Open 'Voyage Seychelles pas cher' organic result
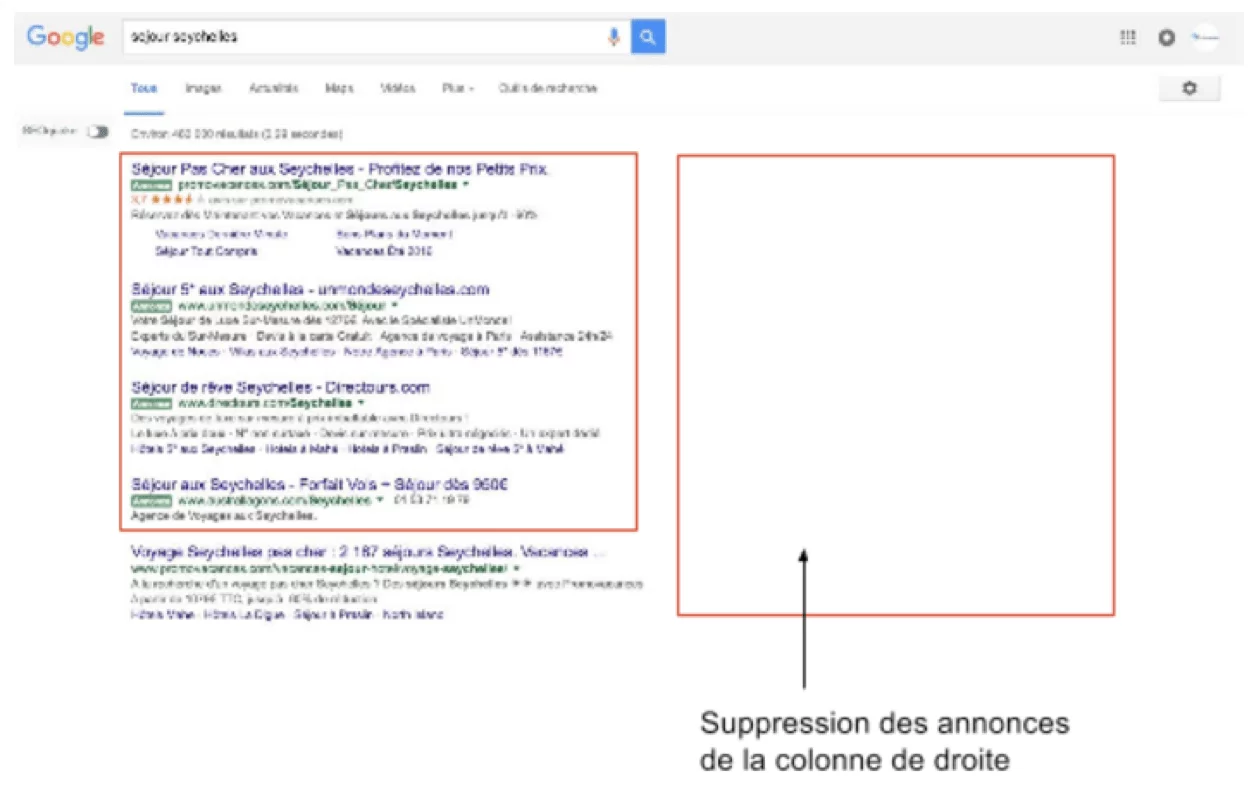This screenshot has height=797, width=1252. (x=368, y=551)
